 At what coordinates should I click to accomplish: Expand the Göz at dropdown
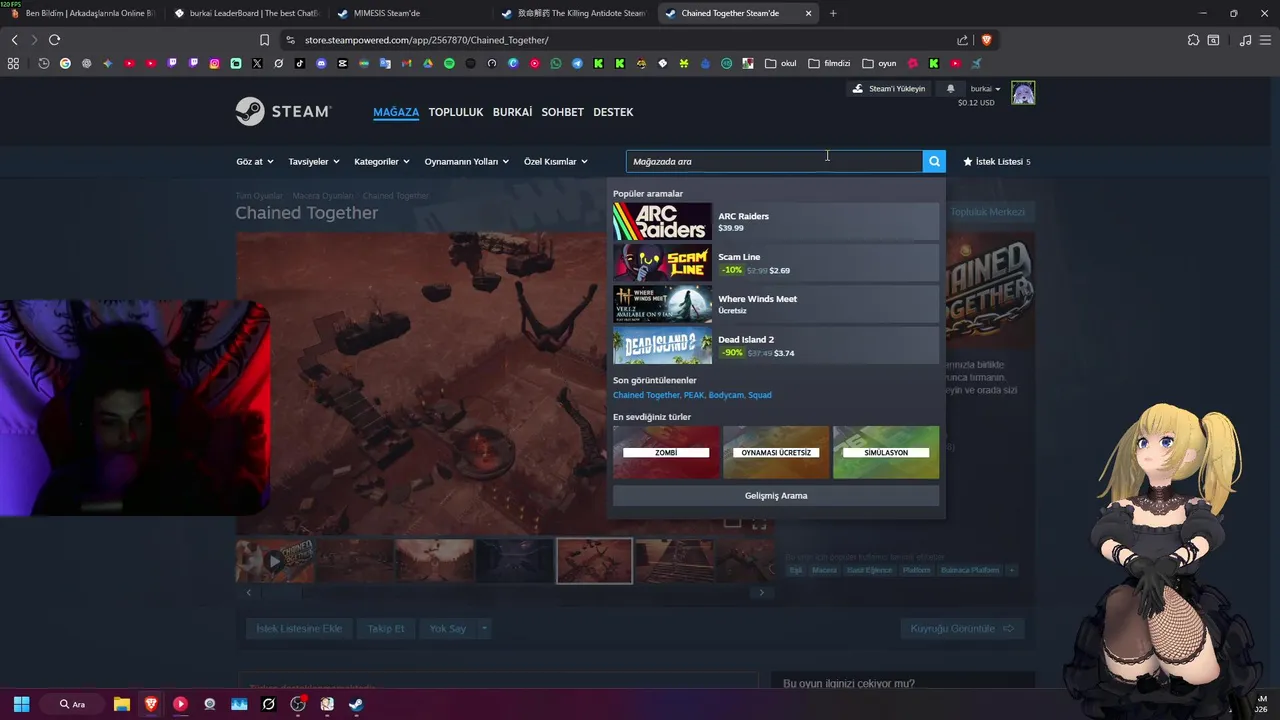click(254, 161)
